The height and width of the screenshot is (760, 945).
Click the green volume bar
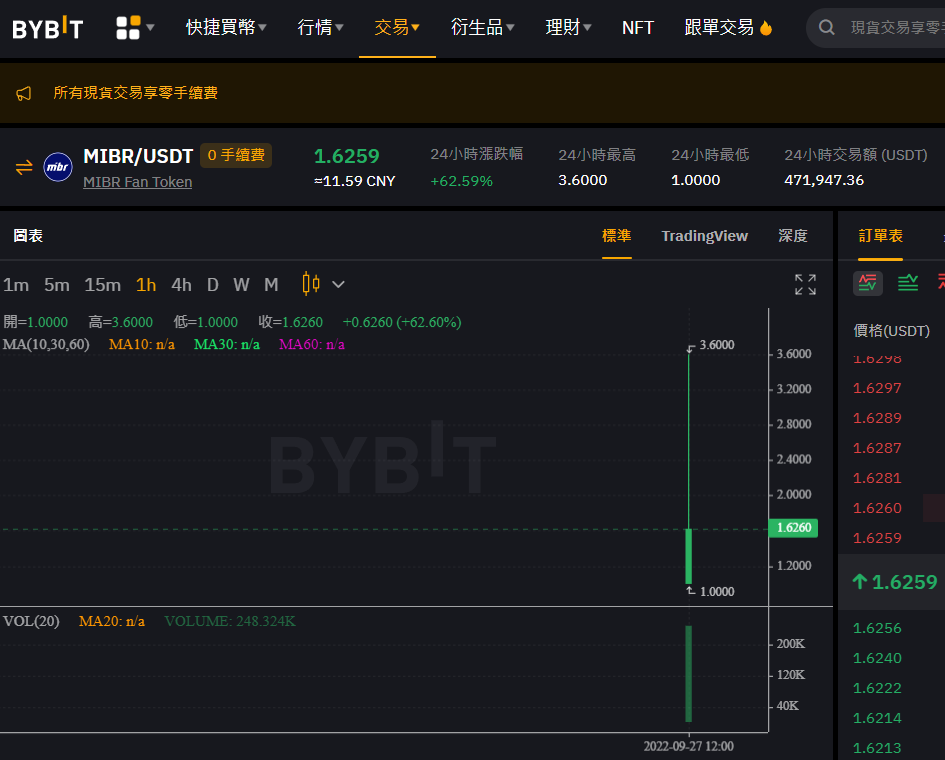tap(689, 674)
